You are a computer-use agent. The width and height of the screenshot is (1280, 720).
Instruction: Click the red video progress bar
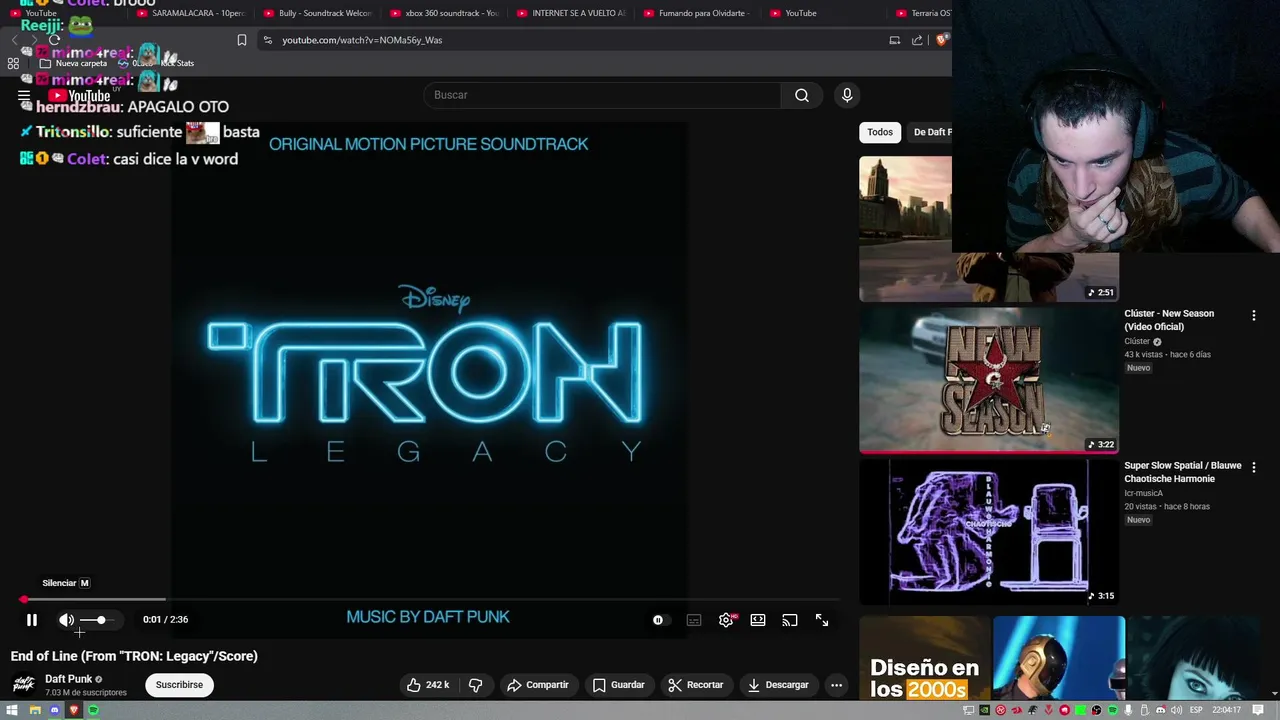430,600
